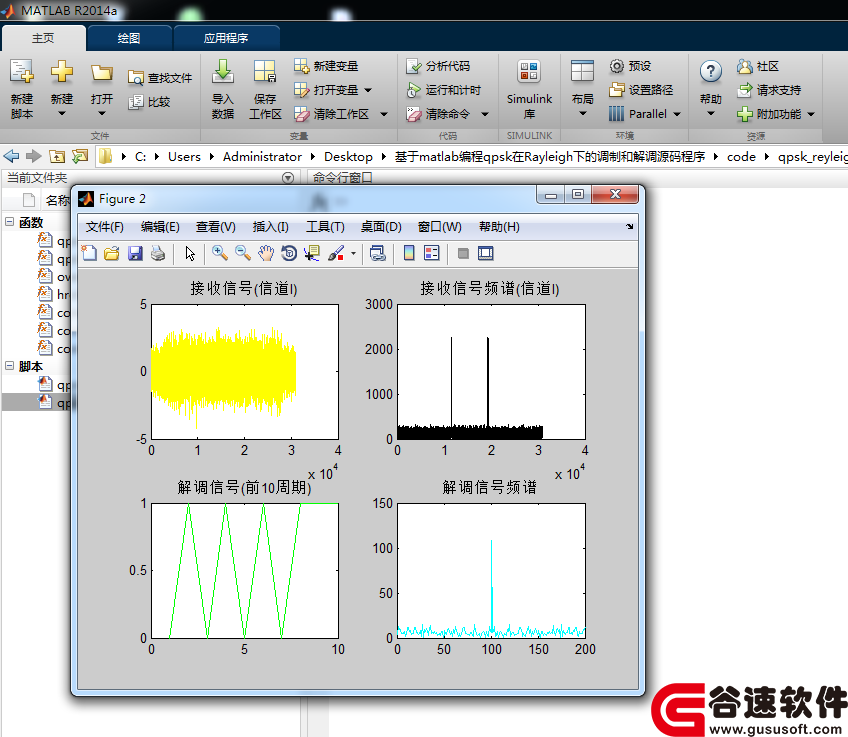Open the 插入(I) menu in Figure 2
This screenshot has width=848, height=737.
(270, 227)
